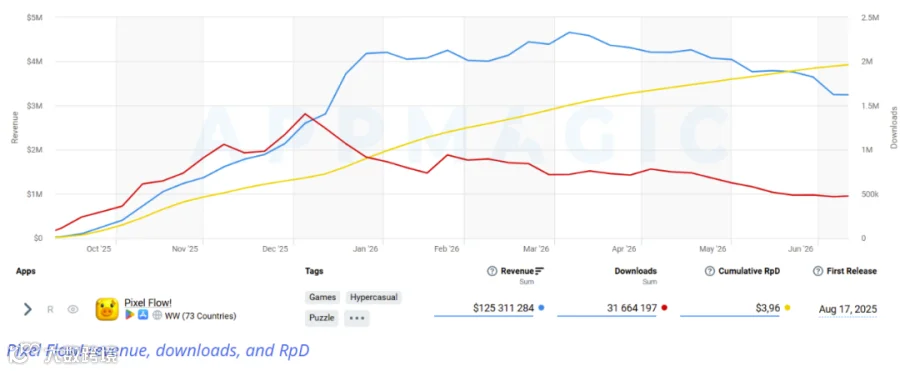Click the R marker next to chevron
The width and height of the screenshot is (900, 371).
coord(50,310)
